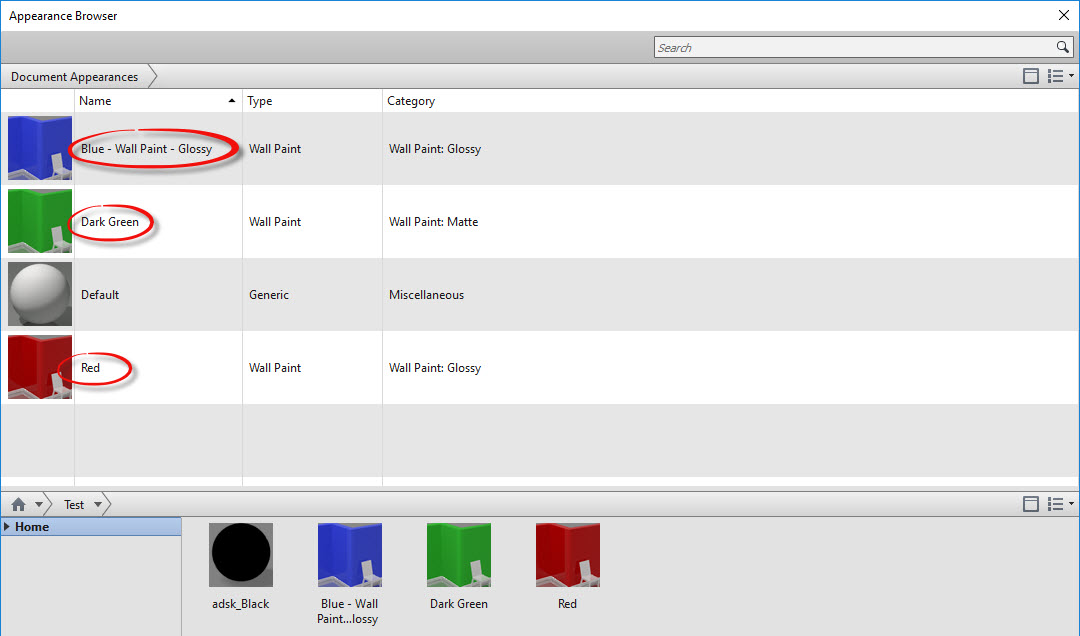The height and width of the screenshot is (636, 1080).
Task: Select the Default sphere preview icon
Action: tap(39, 294)
